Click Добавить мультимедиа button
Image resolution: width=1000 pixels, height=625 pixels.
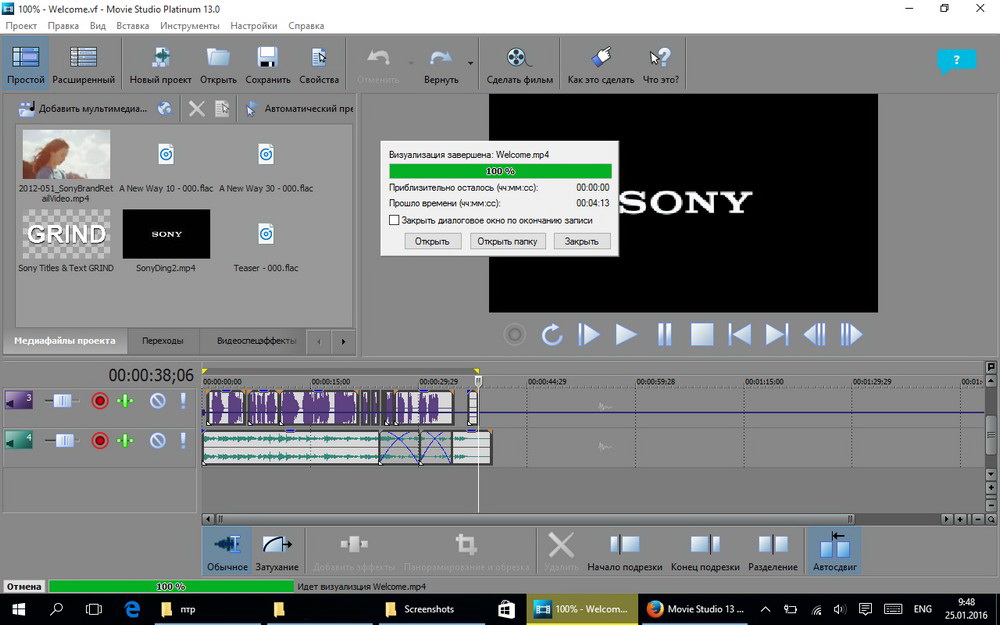click(x=83, y=108)
